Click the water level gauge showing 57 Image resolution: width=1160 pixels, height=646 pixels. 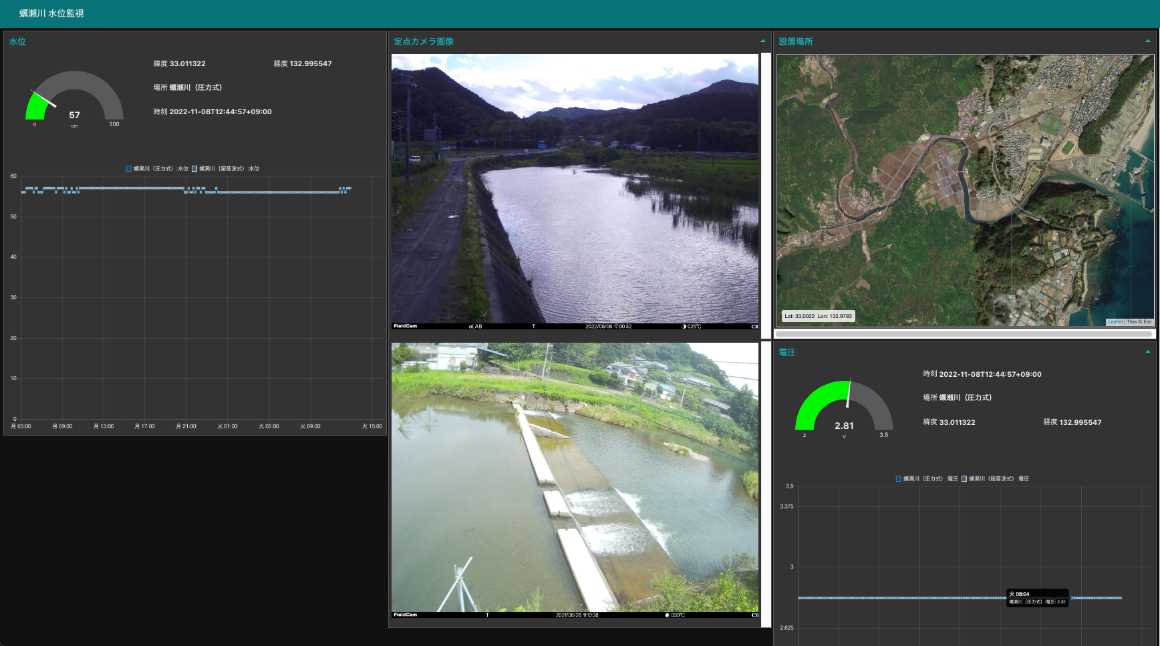point(74,98)
